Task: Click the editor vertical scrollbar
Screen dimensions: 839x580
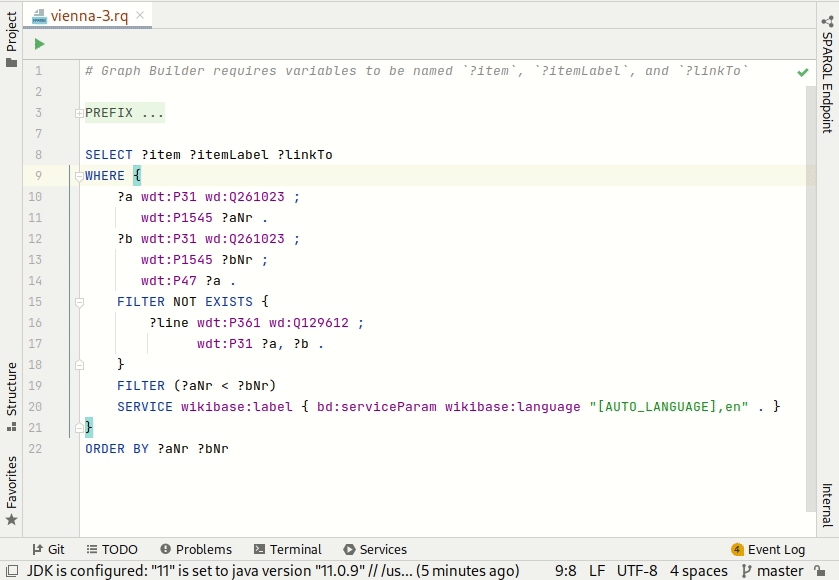Action: pyautogui.click(x=810, y=299)
